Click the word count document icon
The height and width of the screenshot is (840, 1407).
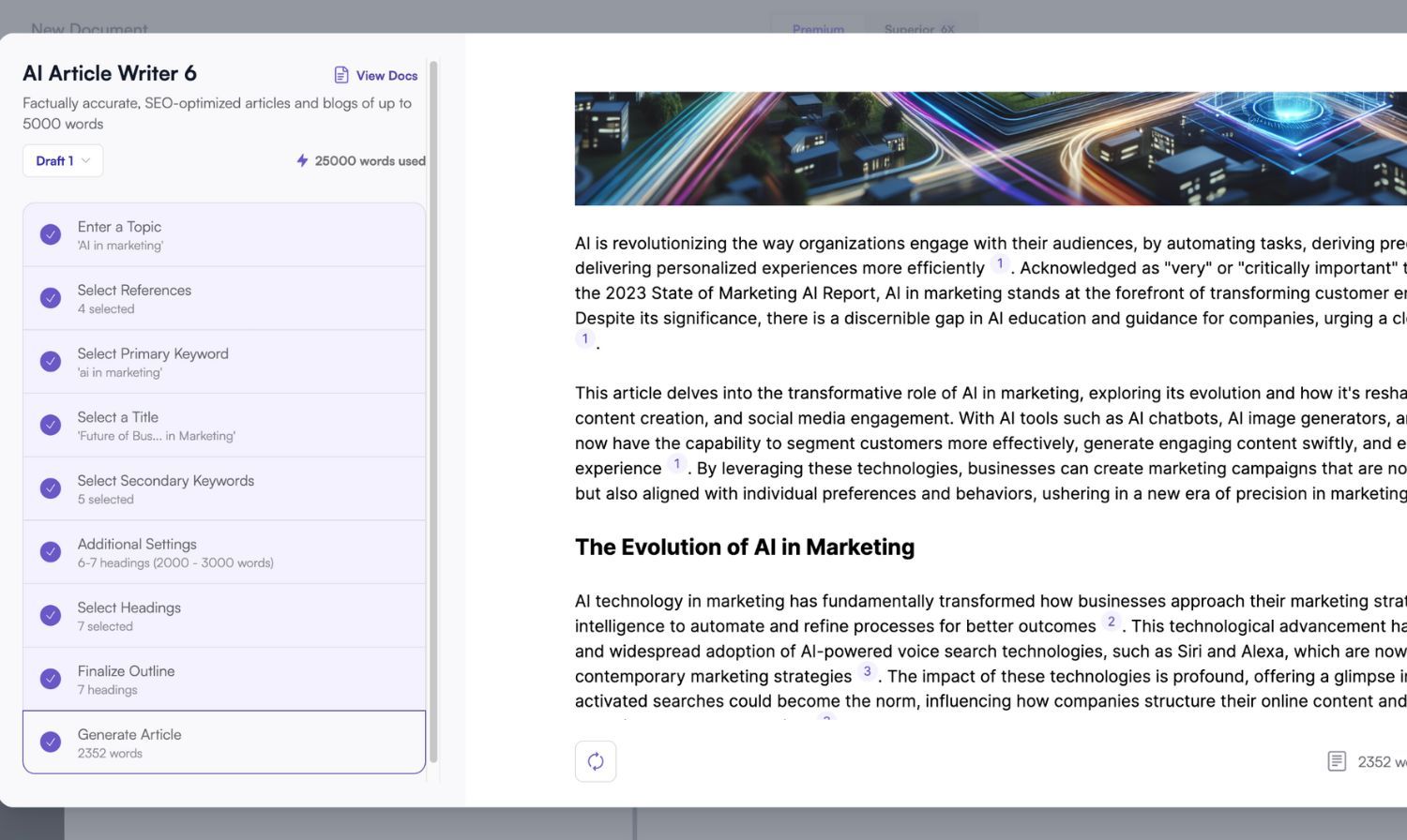click(1337, 761)
